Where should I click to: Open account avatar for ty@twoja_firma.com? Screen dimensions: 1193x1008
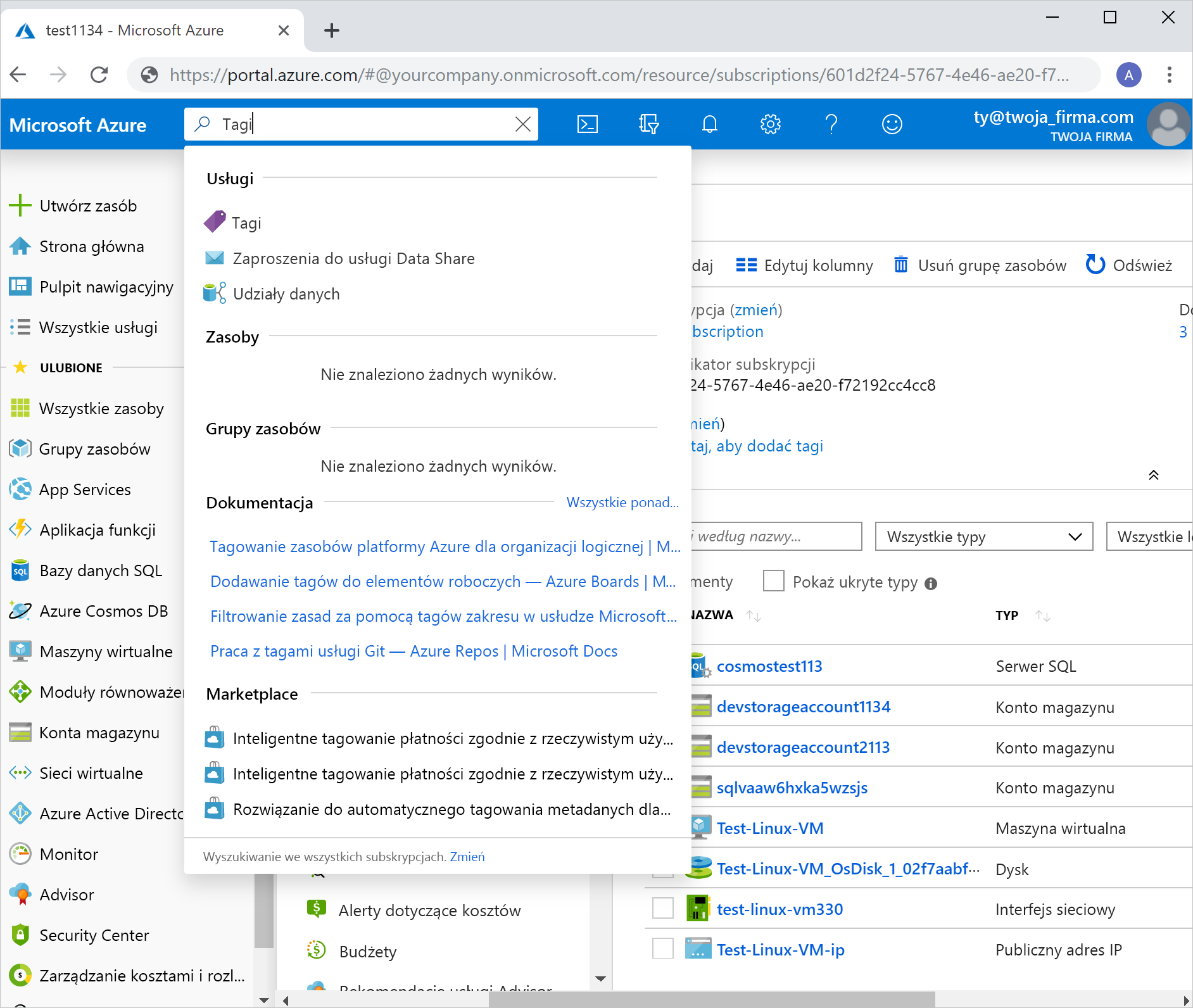coord(1168,124)
